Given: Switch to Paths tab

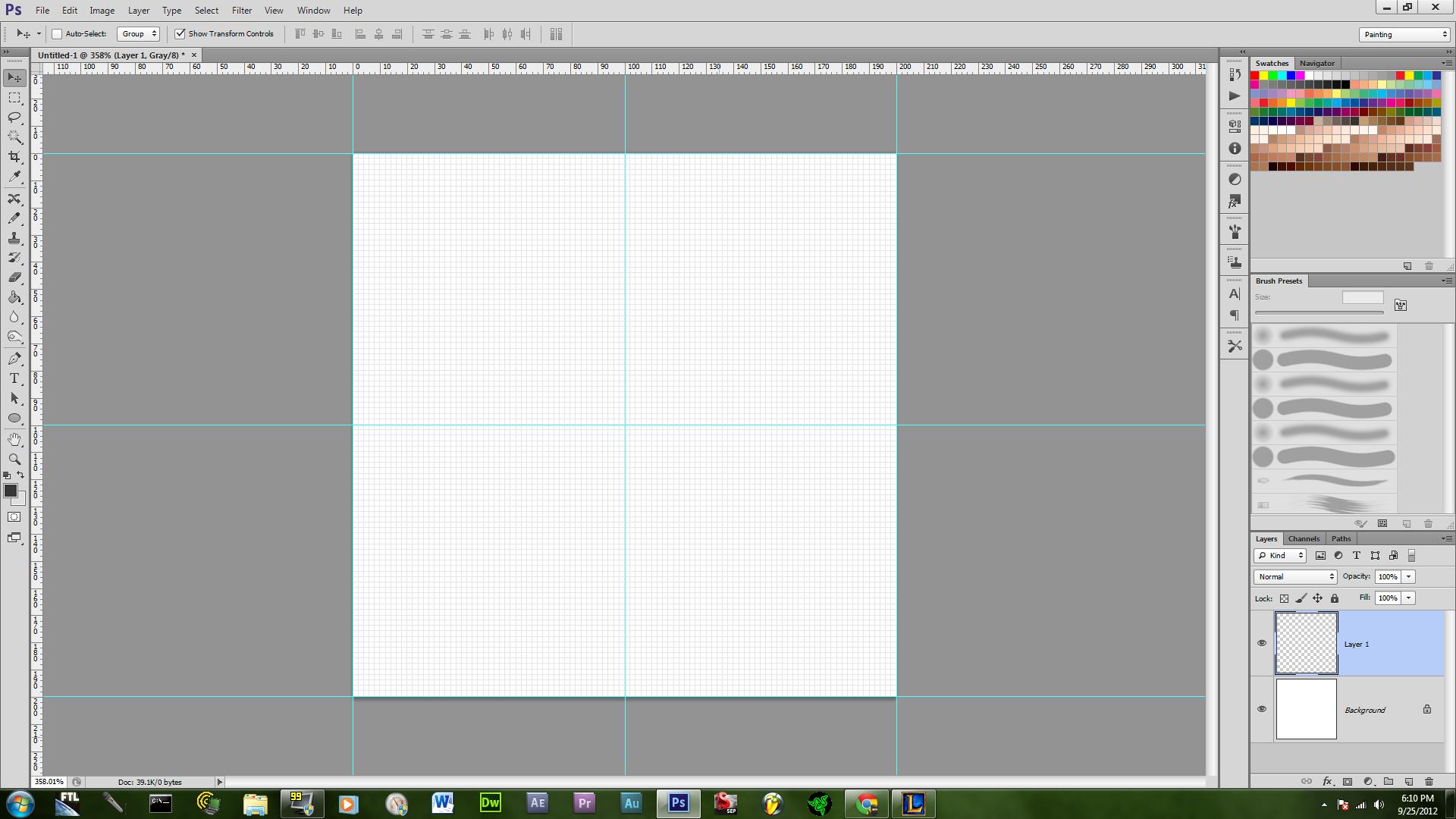Looking at the screenshot, I should click(x=1341, y=539).
